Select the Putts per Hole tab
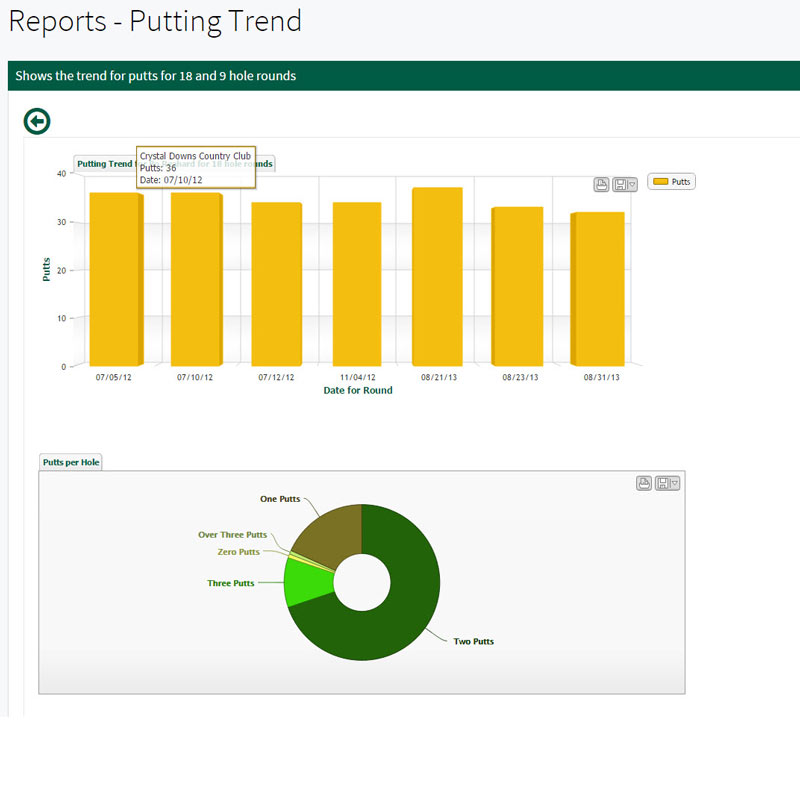The image size is (800, 800). click(71, 462)
